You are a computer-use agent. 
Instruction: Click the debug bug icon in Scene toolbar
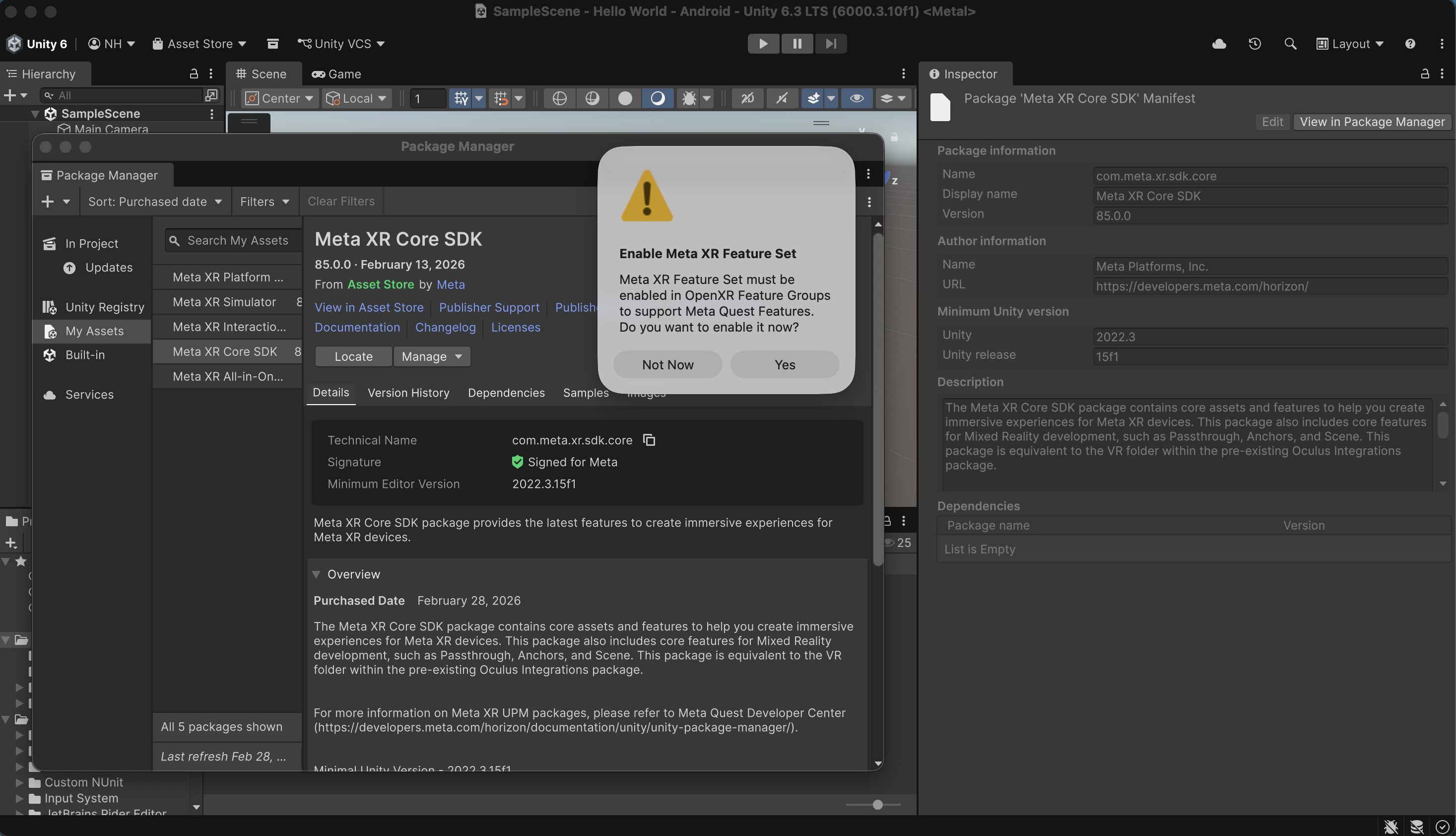point(688,98)
